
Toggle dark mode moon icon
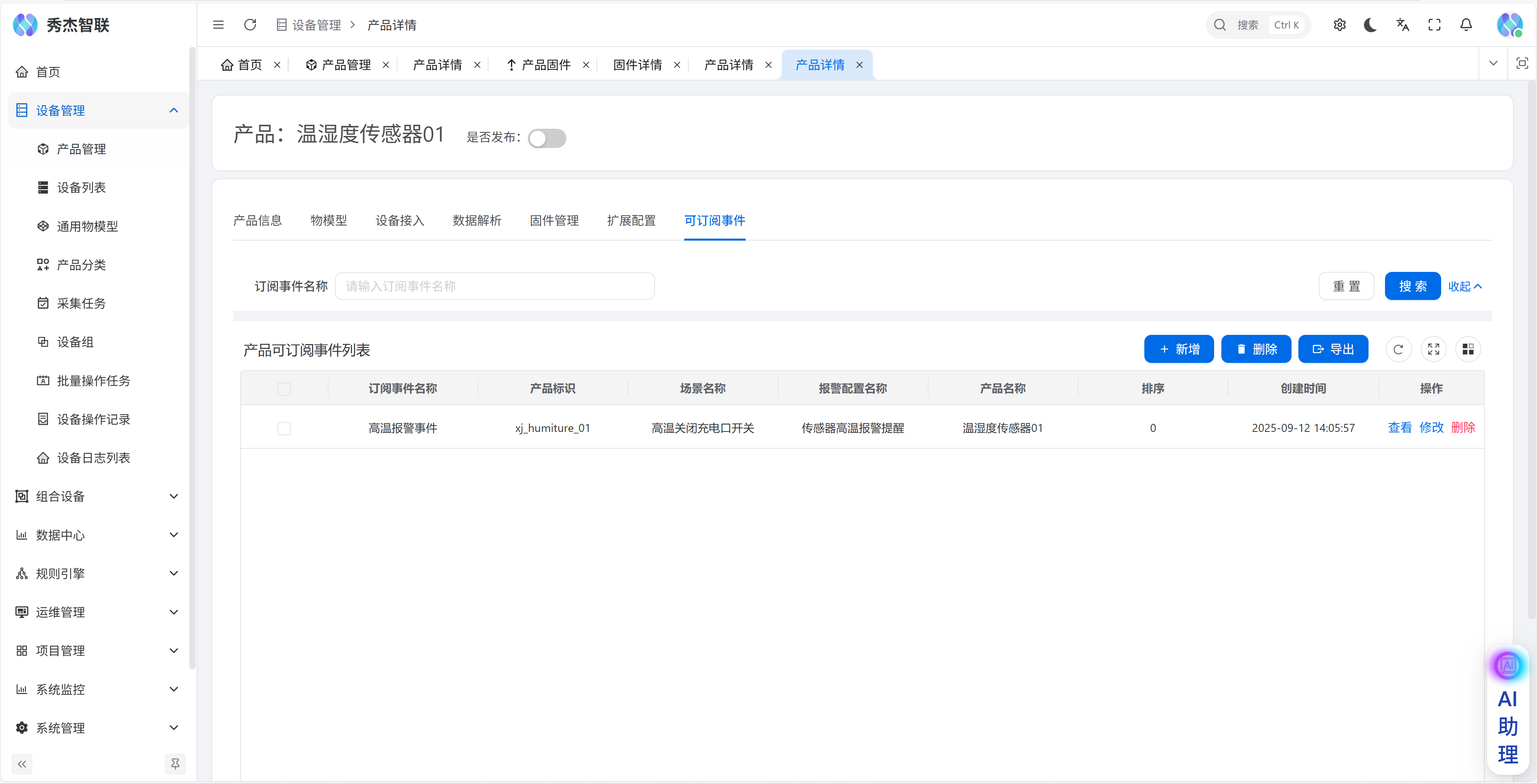[1371, 25]
